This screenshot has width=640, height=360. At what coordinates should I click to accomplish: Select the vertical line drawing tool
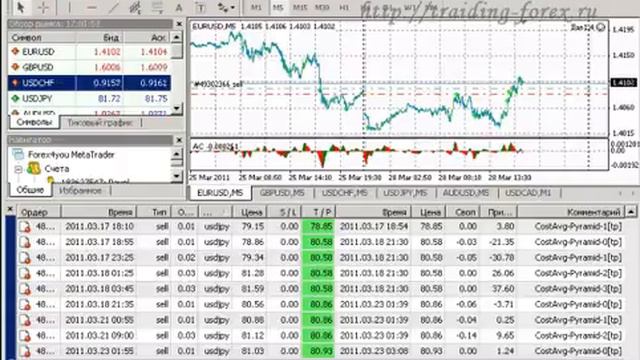[70, 7]
